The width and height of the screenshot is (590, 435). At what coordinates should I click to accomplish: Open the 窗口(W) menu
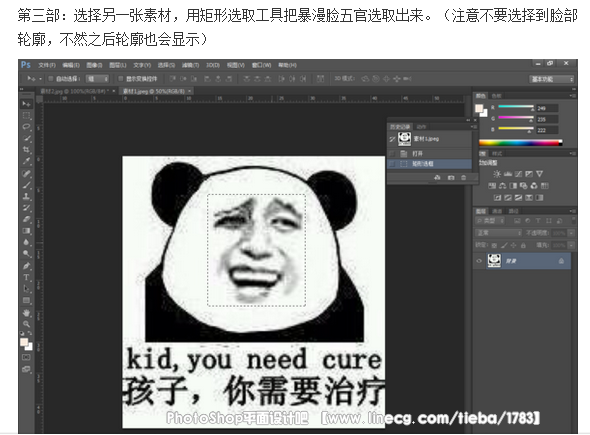coord(262,65)
